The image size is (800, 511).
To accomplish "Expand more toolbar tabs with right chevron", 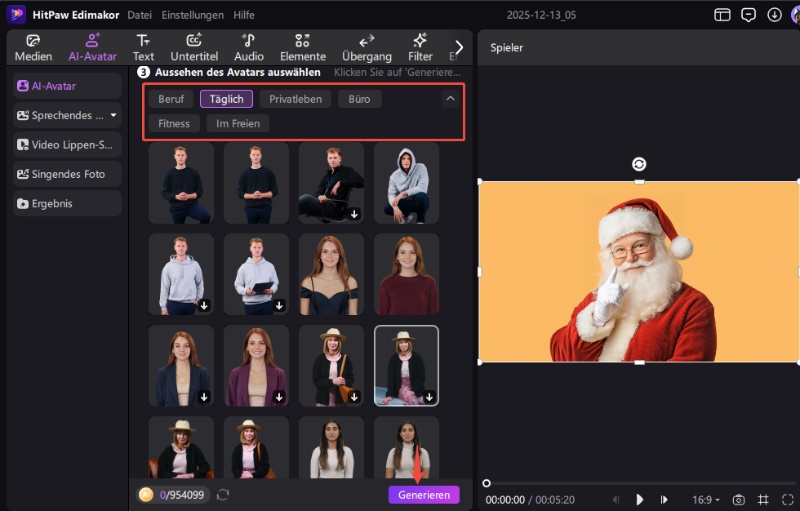I will coord(459,47).
